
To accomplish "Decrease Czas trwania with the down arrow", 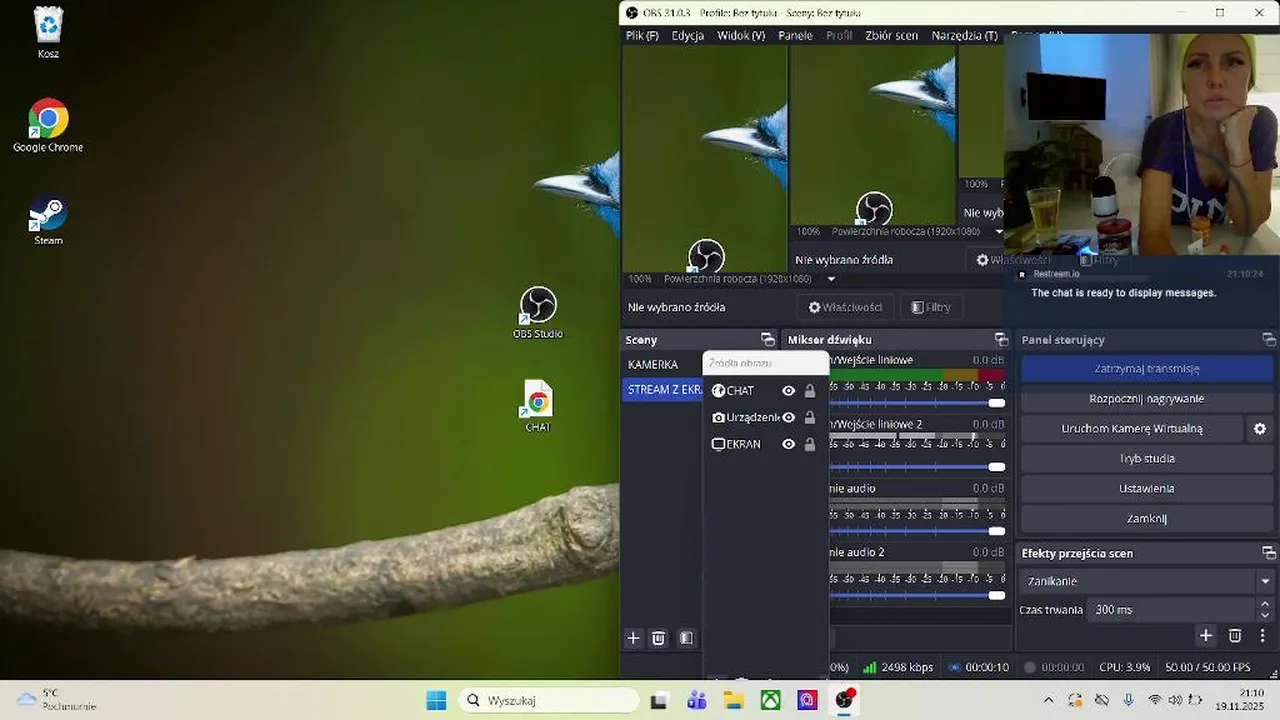I will pos(1265,615).
